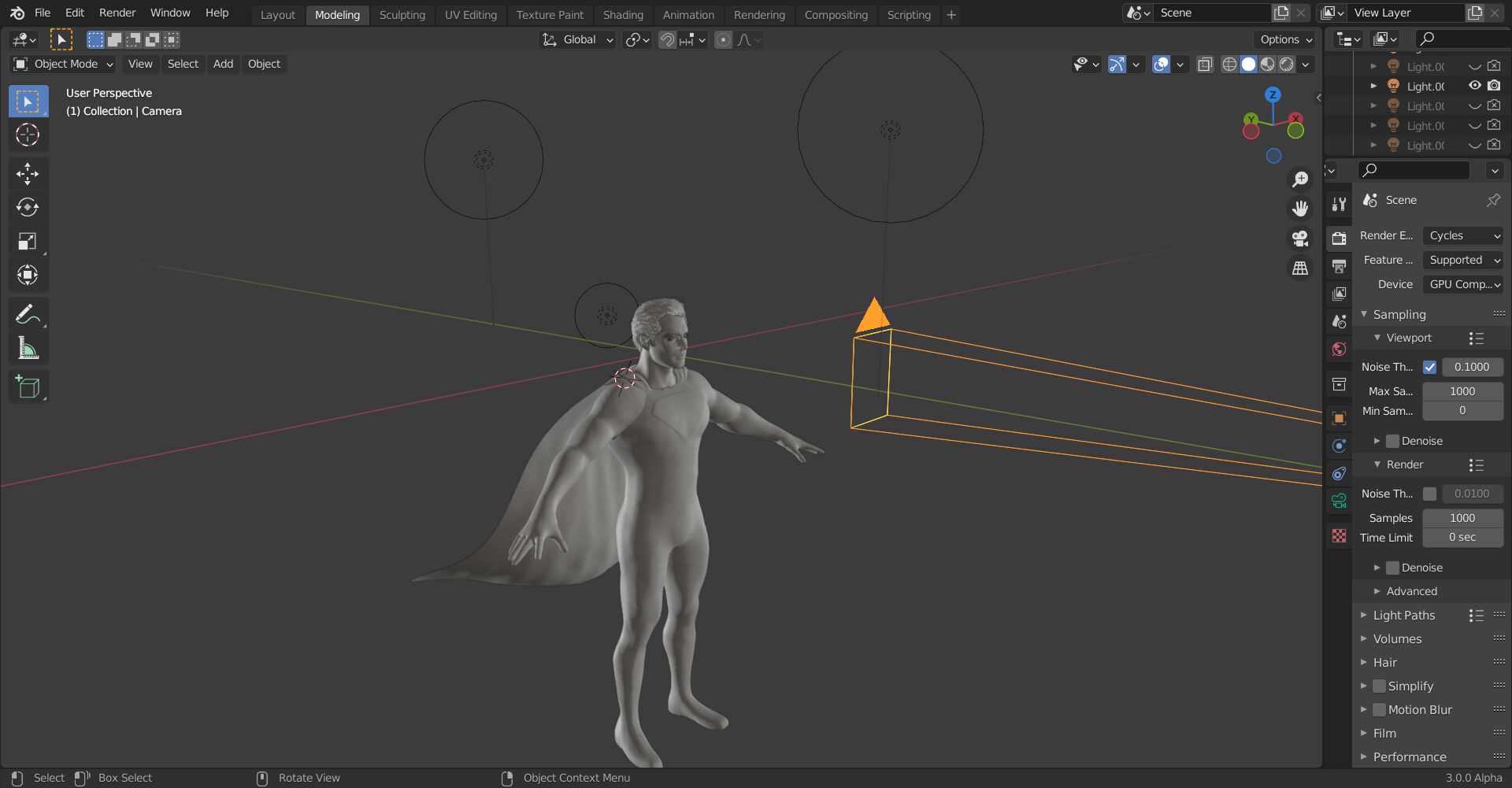This screenshot has width=1512, height=788.
Task: Switch to orthographic view using grid icon
Action: coord(1300,268)
